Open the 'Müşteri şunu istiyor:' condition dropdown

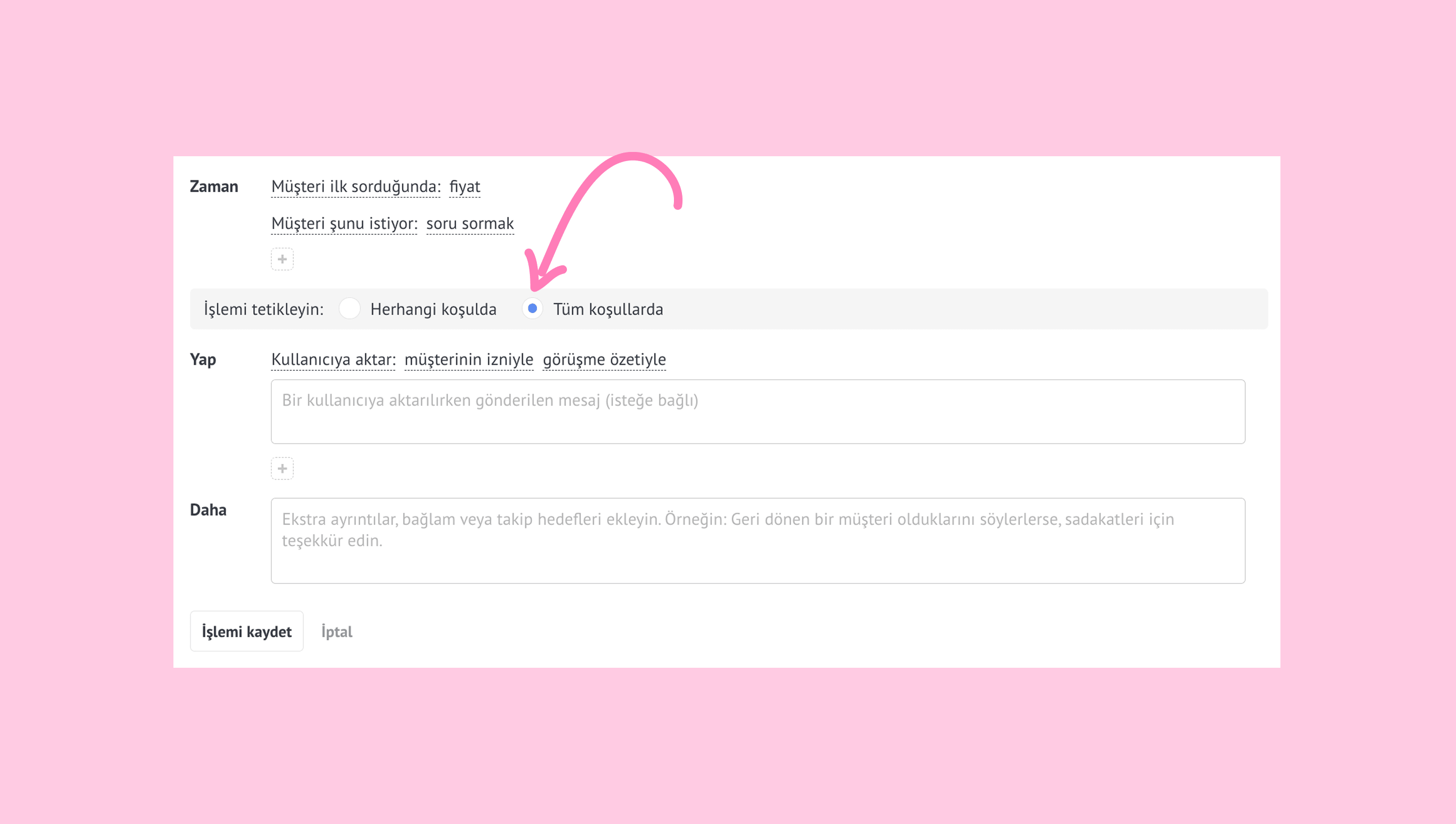tap(344, 224)
